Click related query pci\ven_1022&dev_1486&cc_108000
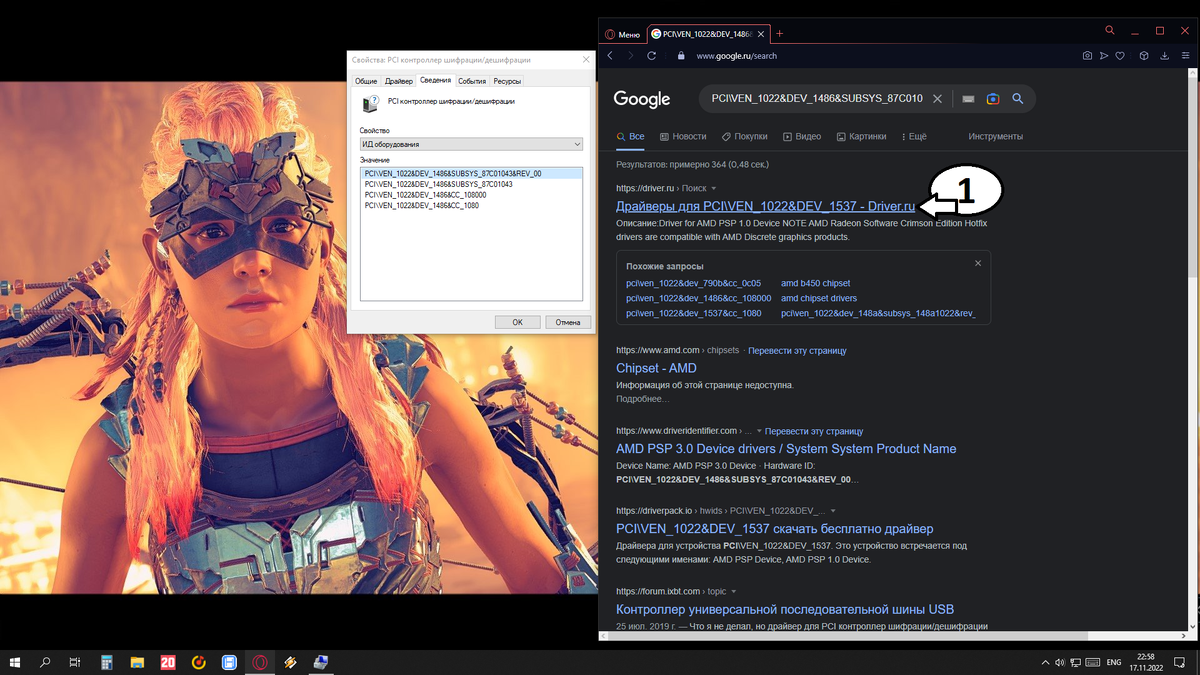This screenshot has height=675, width=1200. 699,298
